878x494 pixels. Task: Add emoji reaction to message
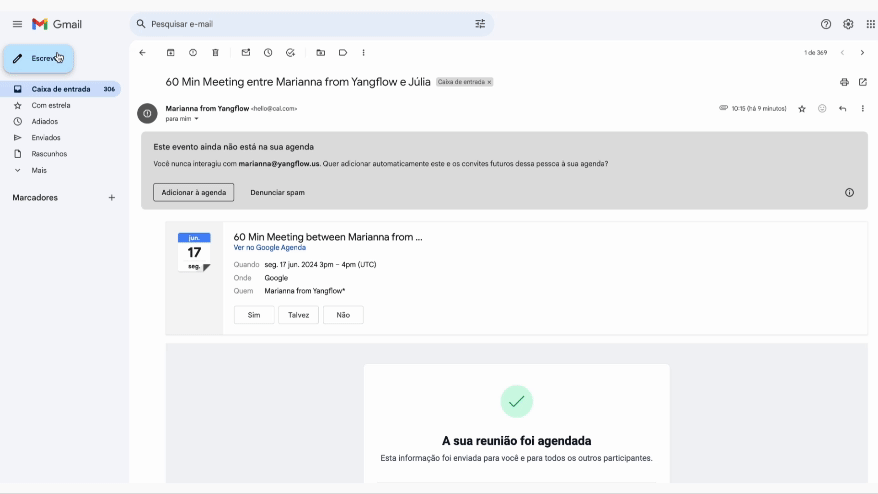click(822, 109)
